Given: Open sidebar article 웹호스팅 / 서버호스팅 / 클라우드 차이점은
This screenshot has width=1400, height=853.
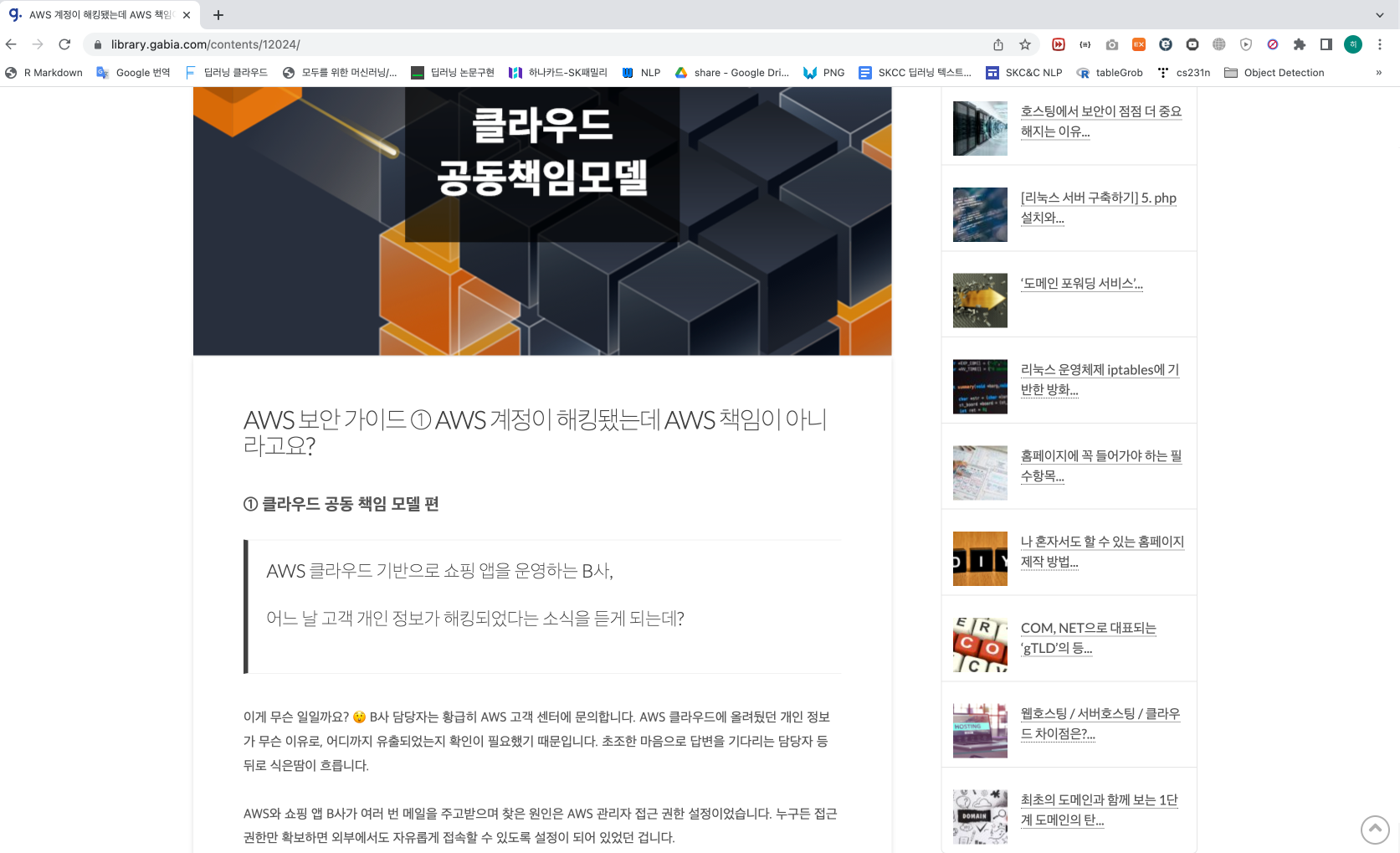Looking at the screenshot, I should [x=1100, y=723].
